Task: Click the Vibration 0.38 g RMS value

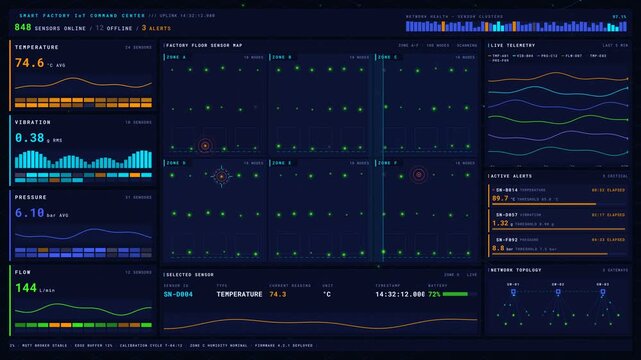Action: point(38,138)
